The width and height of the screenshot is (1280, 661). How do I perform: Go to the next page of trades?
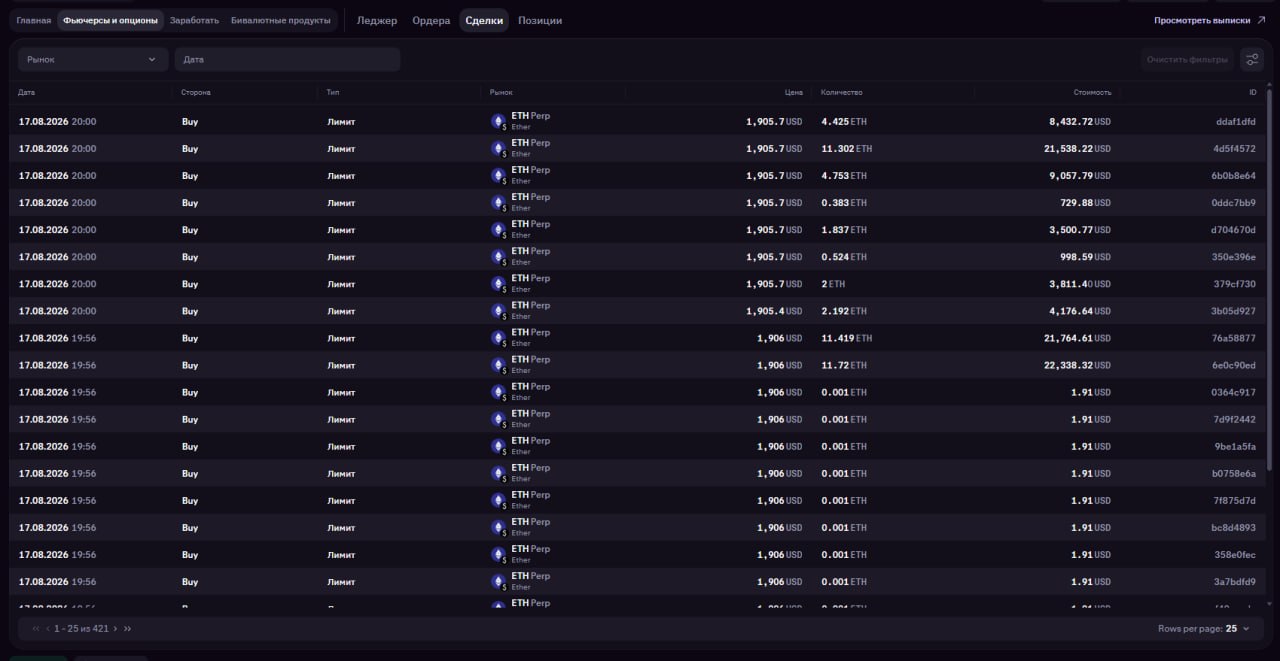115,629
